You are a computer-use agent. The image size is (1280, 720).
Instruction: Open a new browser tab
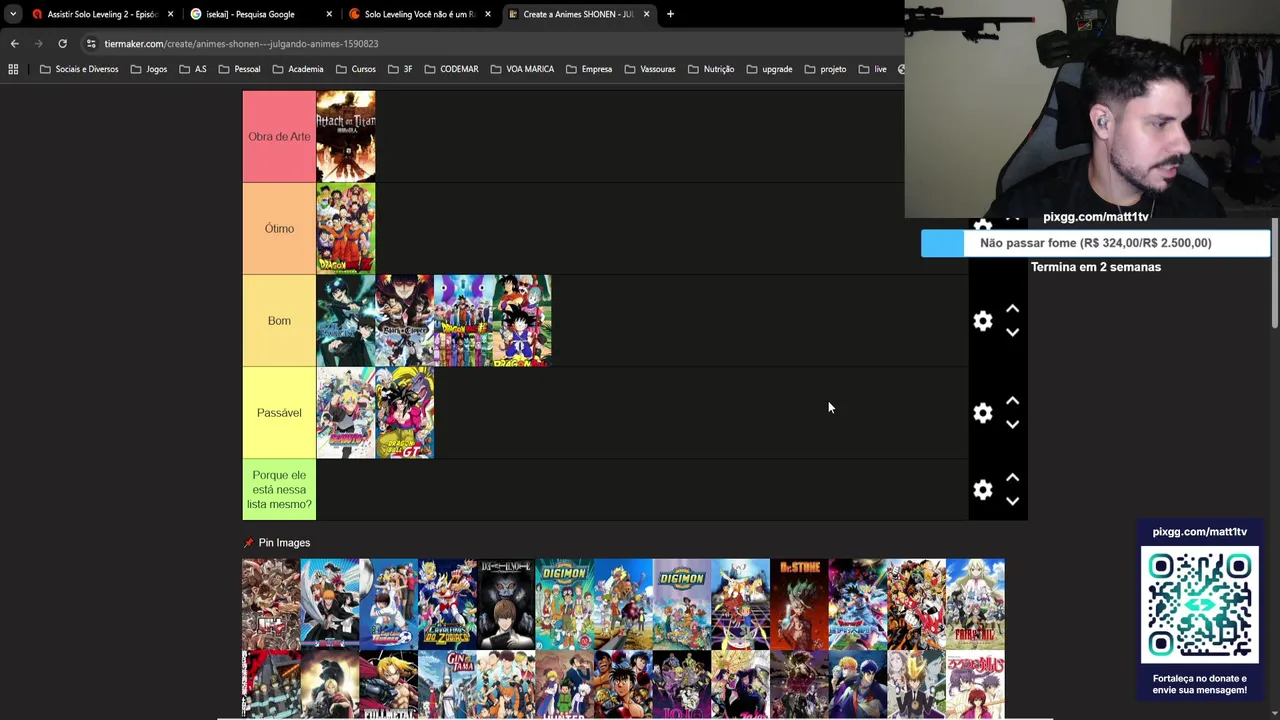pos(670,14)
